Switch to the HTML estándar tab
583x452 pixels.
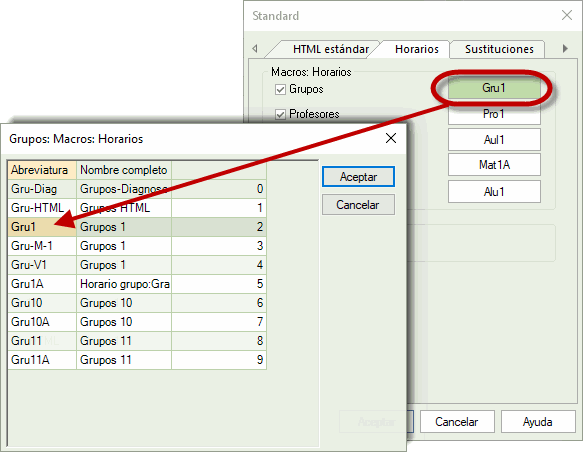tap(331, 49)
